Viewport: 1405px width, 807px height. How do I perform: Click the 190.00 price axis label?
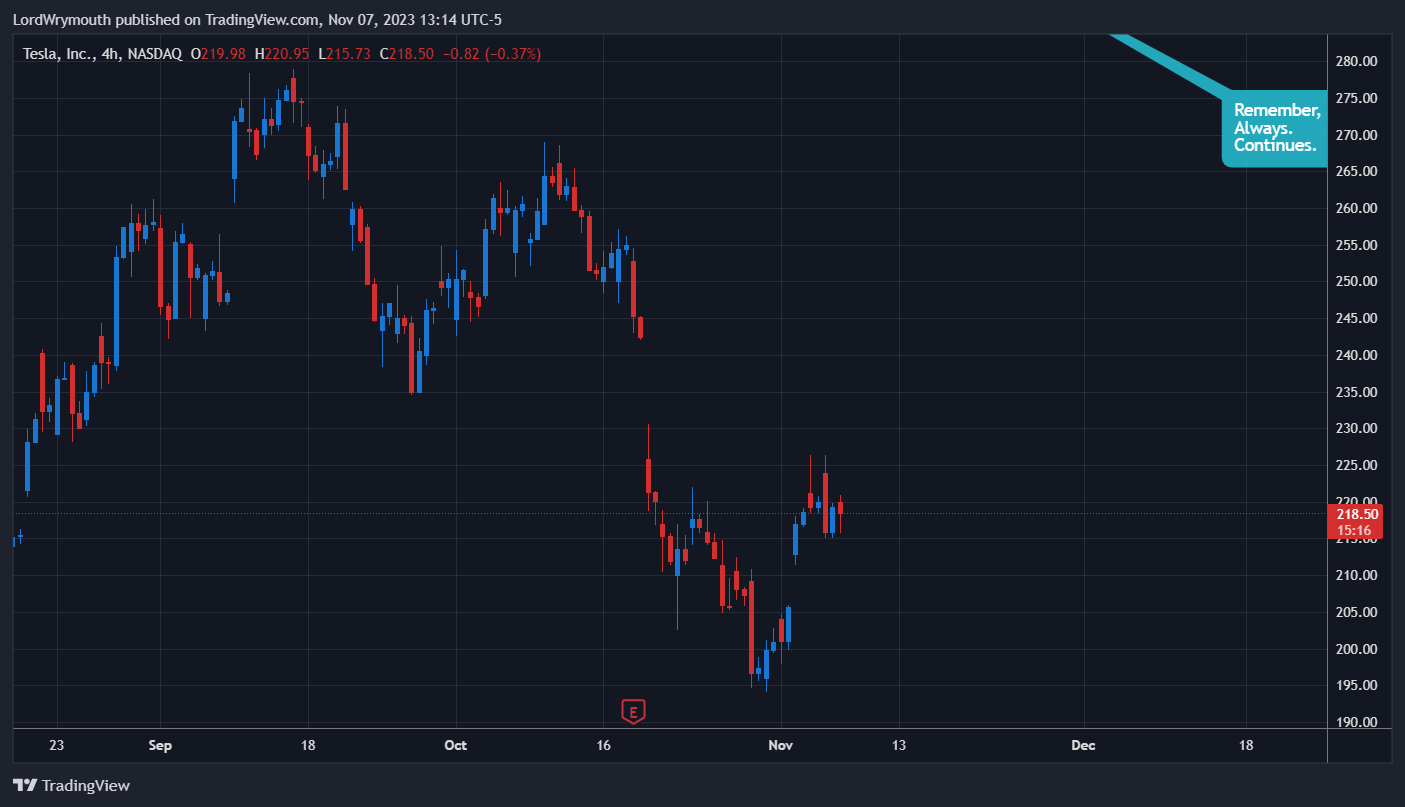1358,722
